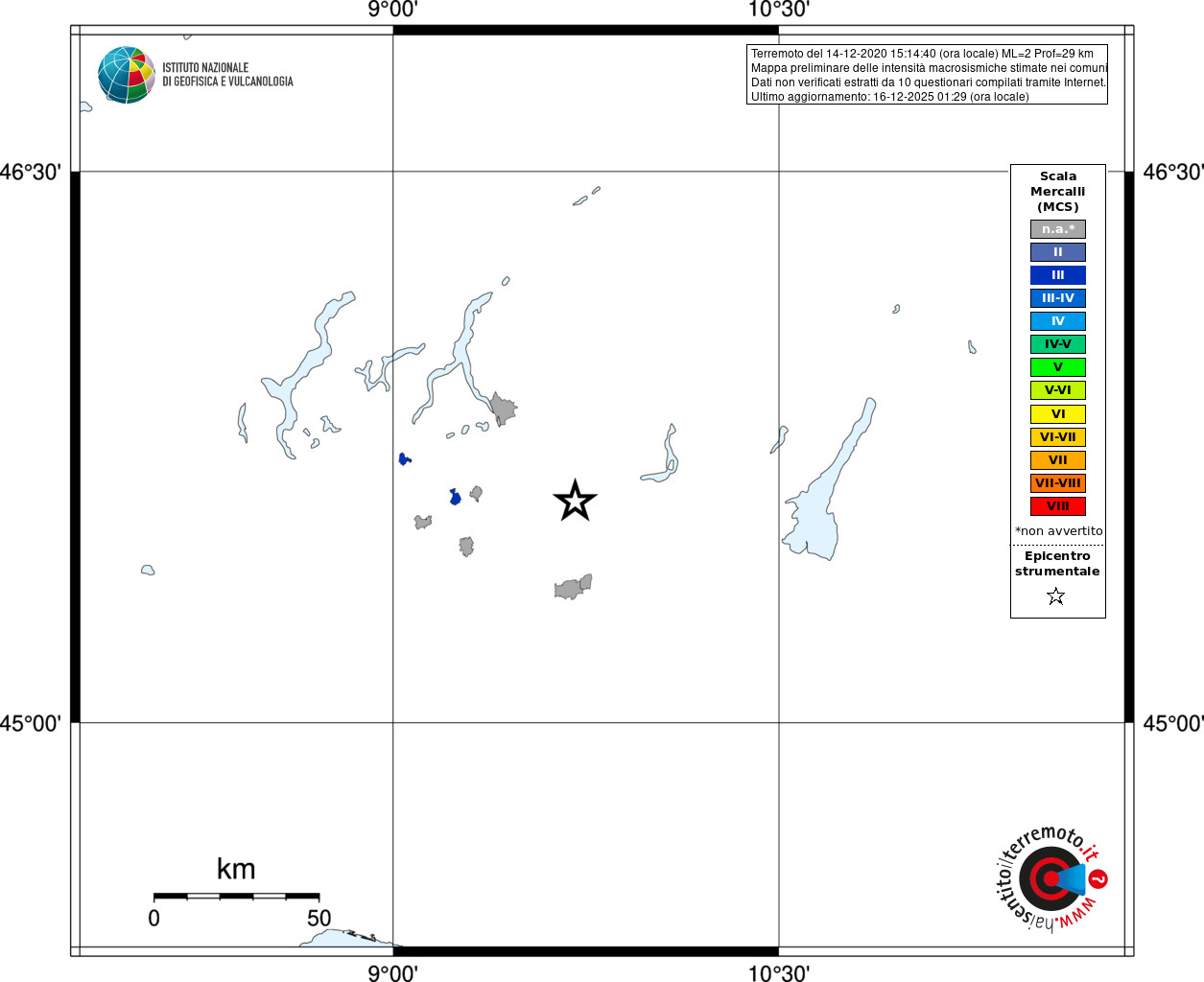Click the haisentitoilterremoto.it target logo
Screen dimensions: 1204x982
pos(1052,878)
